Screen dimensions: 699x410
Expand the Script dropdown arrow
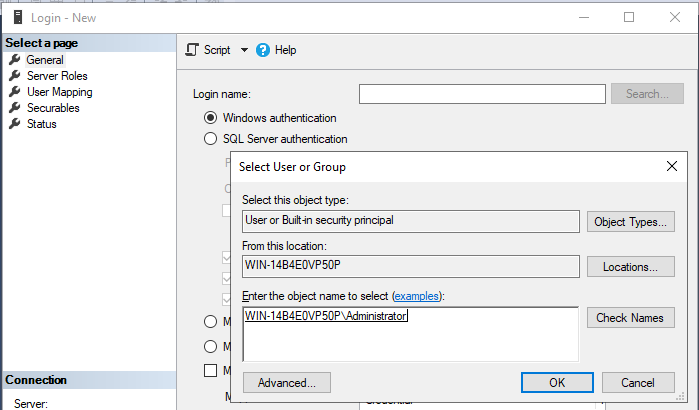[244, 50]
